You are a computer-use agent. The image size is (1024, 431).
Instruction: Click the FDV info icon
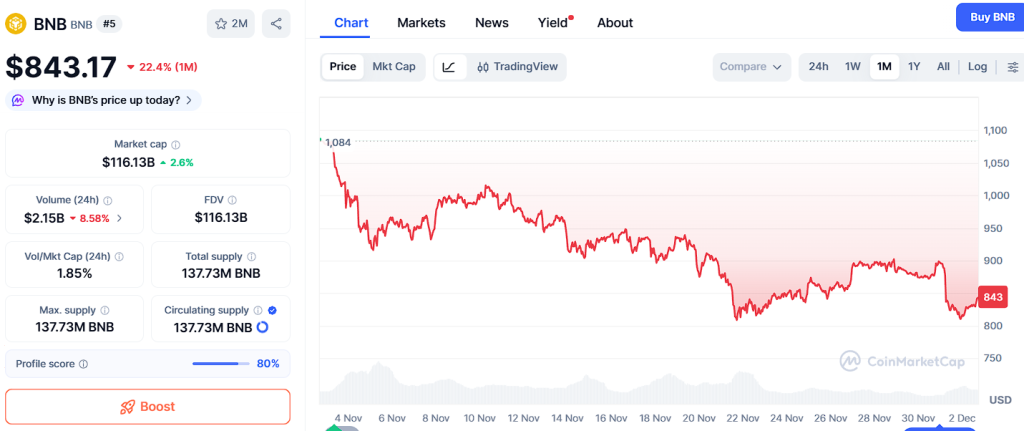233,200
